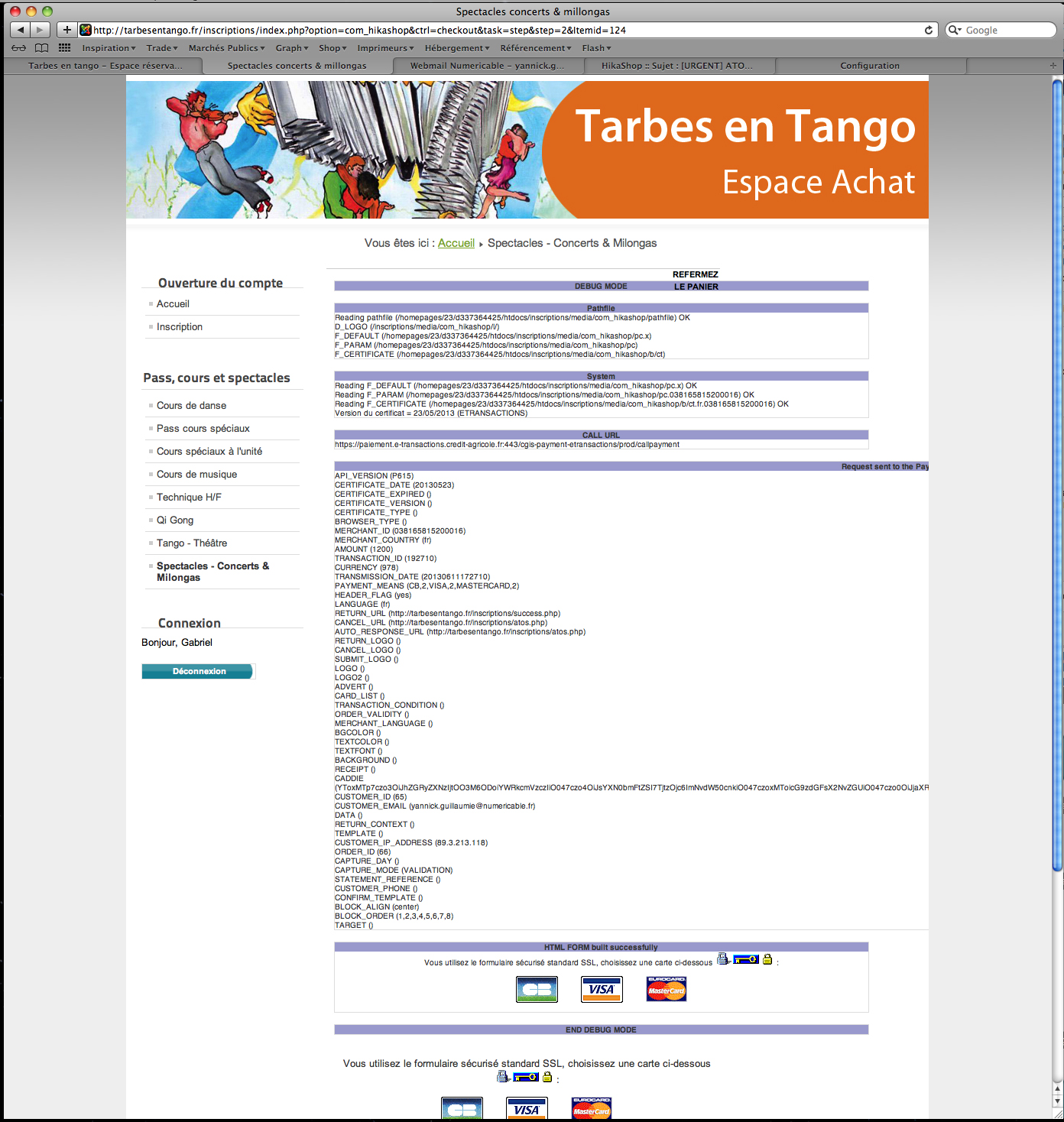Focus the URL address field
1064x1122 pixels.
tap(504, 30)
